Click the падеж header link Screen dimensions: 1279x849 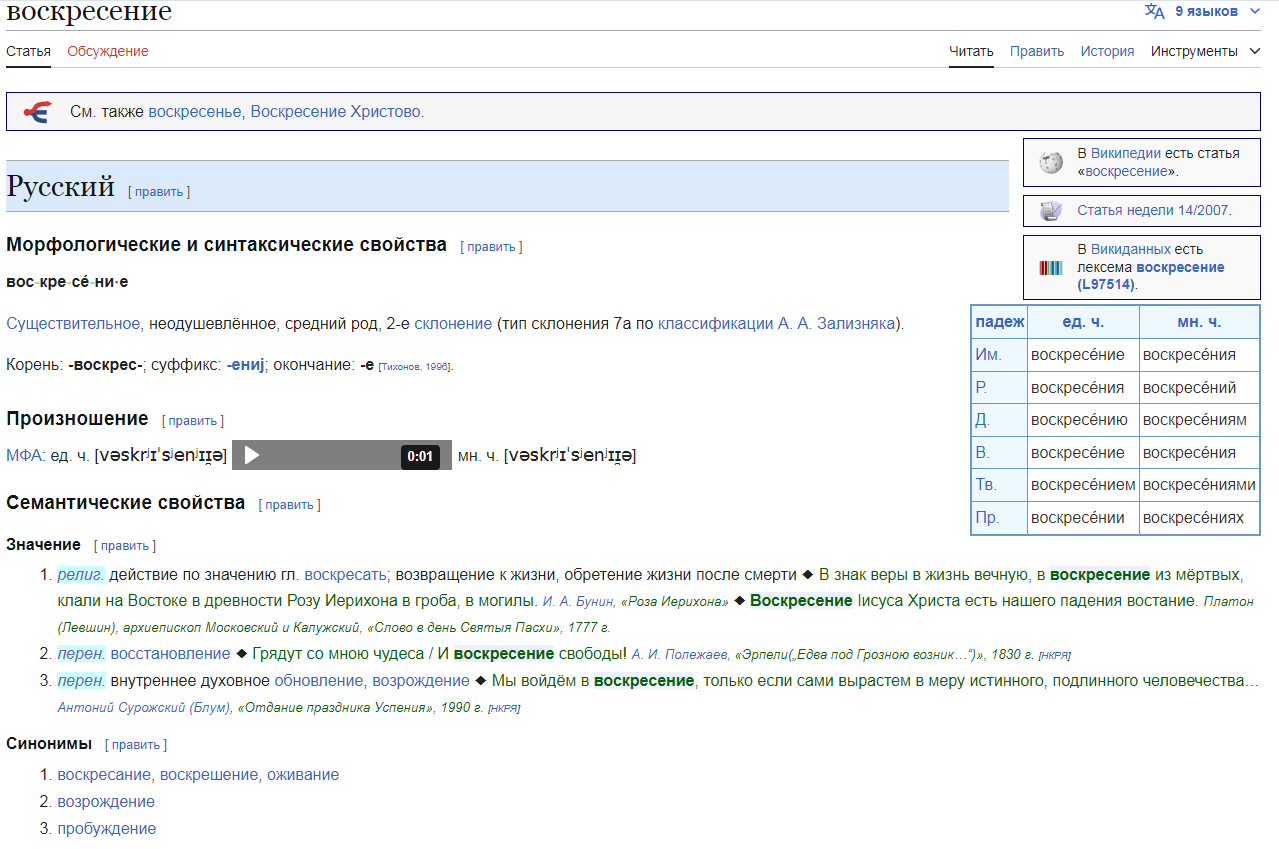(x=999, y=322)
